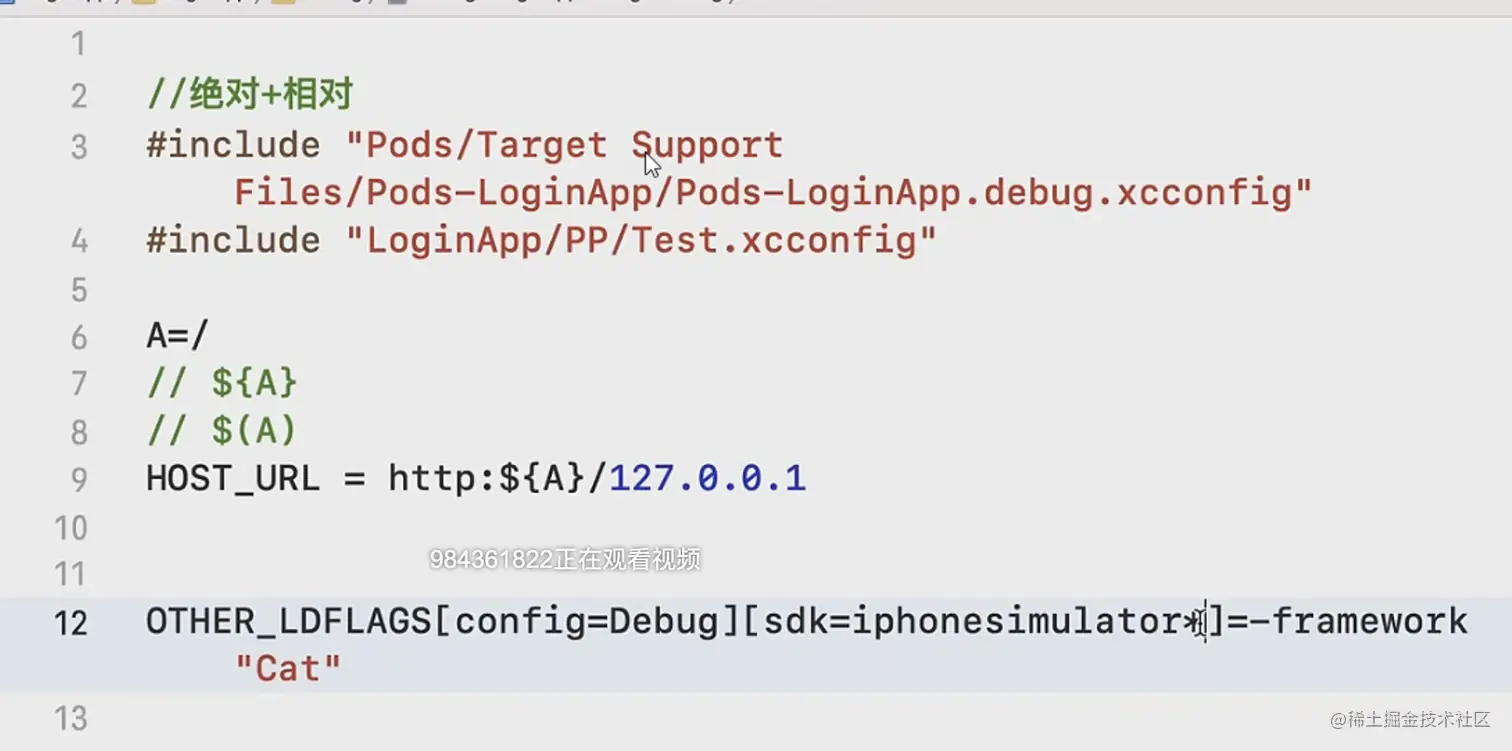The width and height of the screenshot is (1512, 751).
Task: Click the // $(A) comment line
Action: tap(222, 431)
